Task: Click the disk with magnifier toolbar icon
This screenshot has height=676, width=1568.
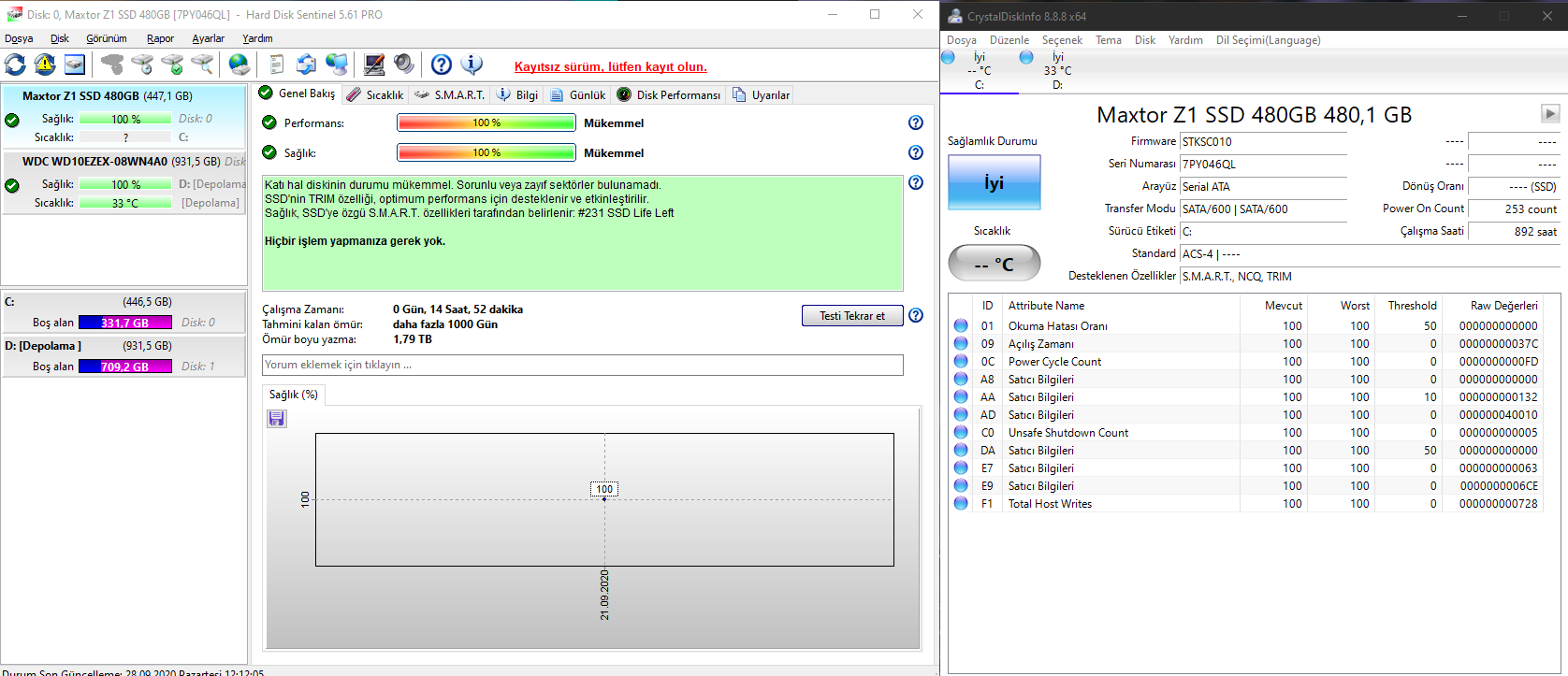Action: coord(202,65)
